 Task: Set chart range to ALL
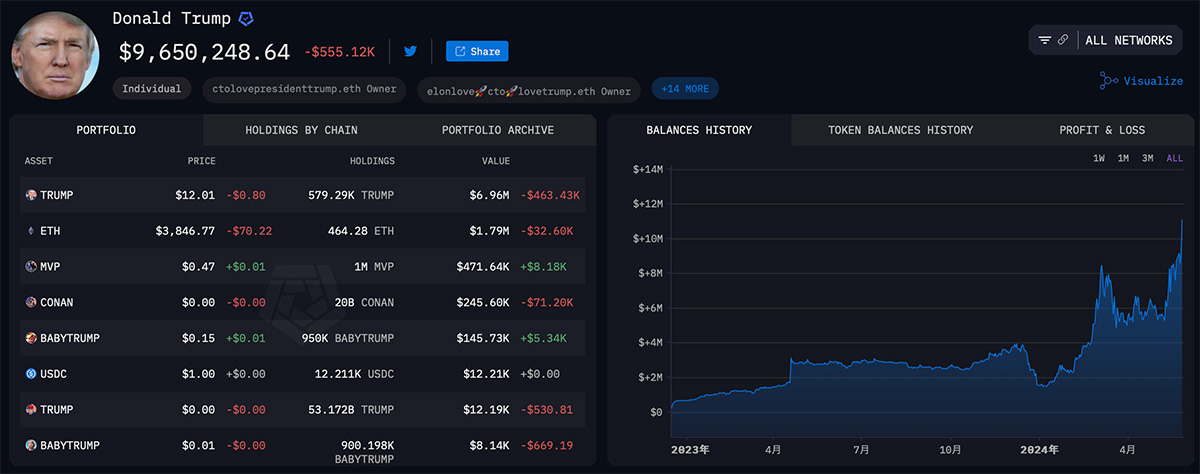click(1174, 158)
